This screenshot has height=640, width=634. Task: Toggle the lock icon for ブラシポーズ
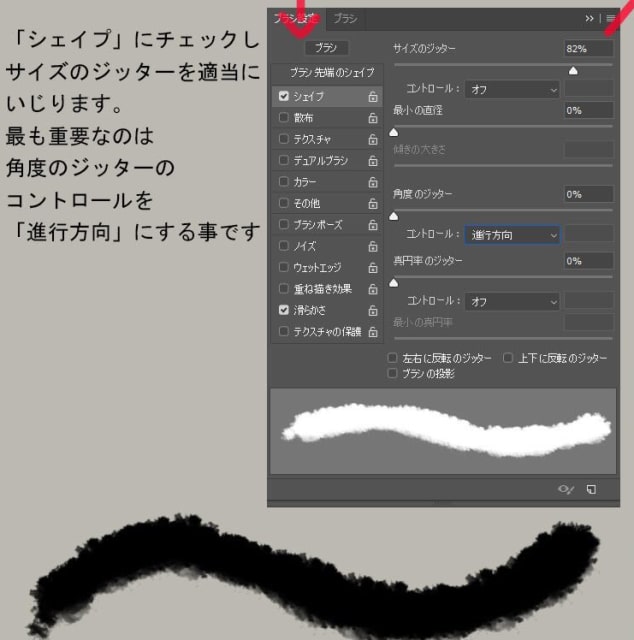pos(373,225)
